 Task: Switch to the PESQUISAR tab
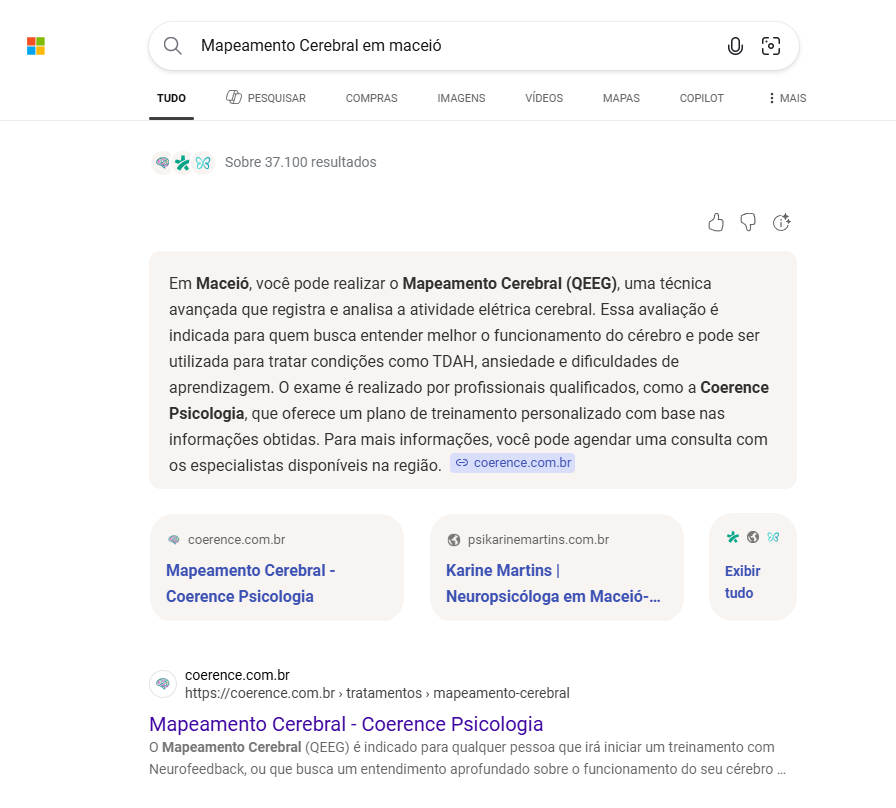[266, 98]
